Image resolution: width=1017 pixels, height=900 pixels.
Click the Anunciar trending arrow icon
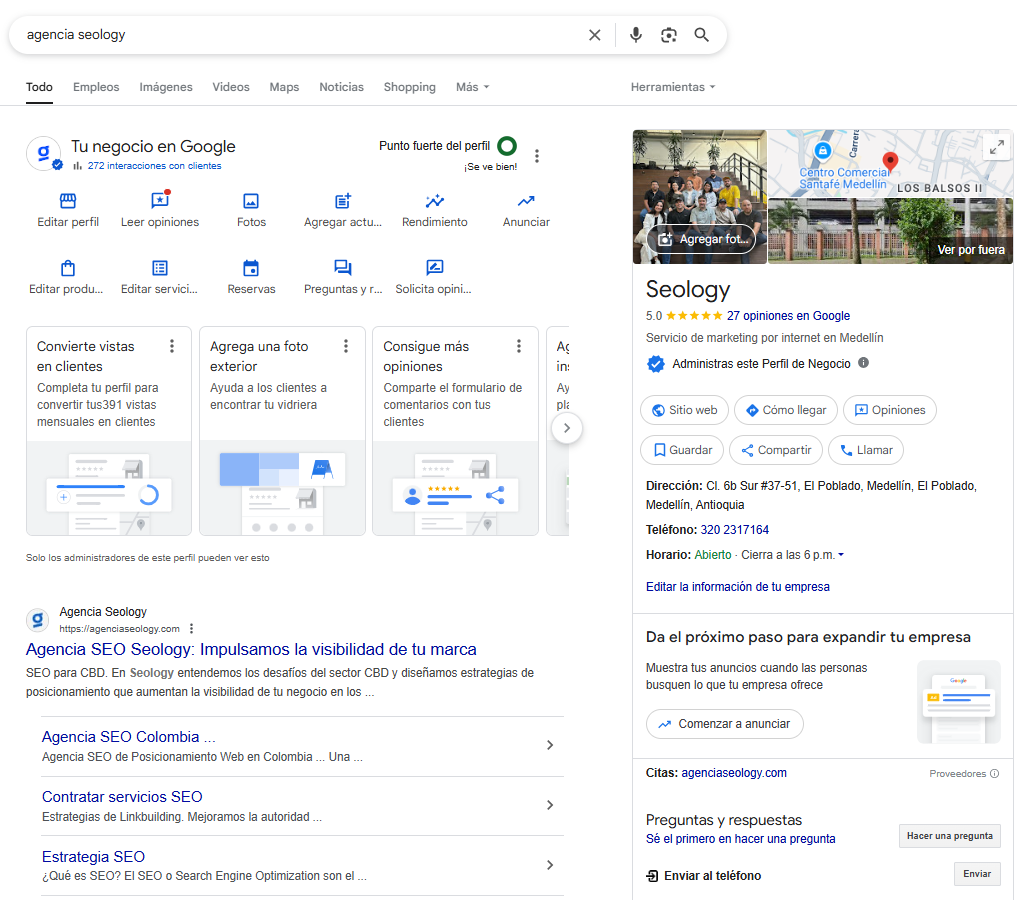(x=526, y=201)
